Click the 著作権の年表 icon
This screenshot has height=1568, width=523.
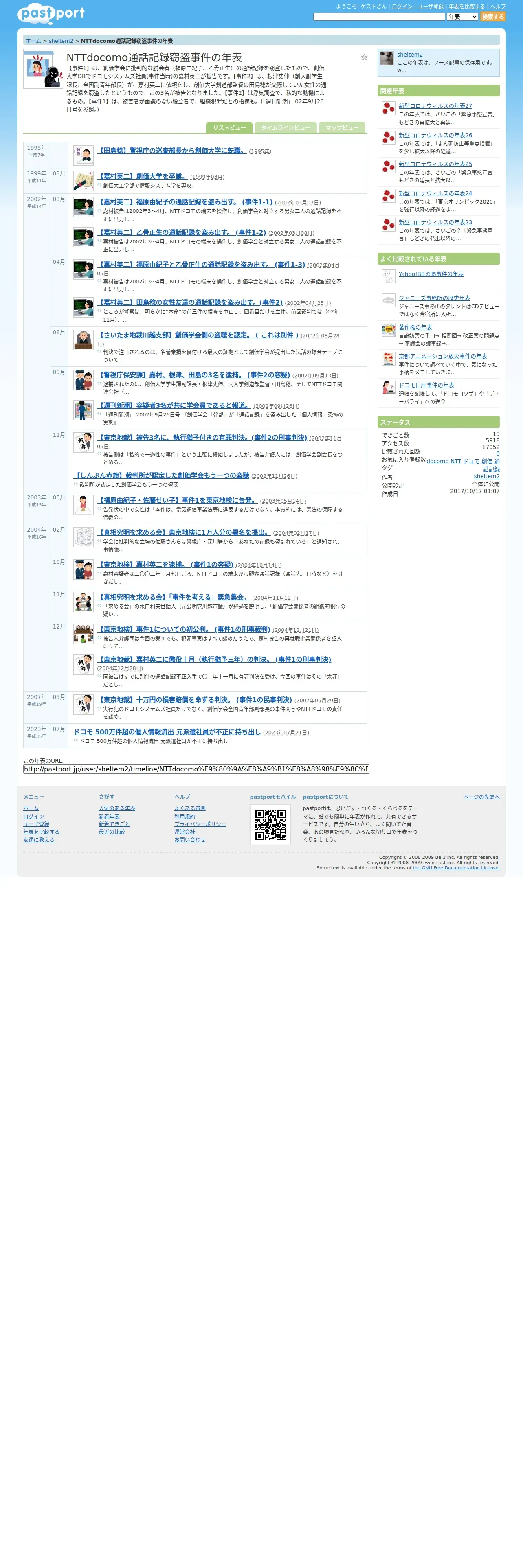[x=389, y=329]
